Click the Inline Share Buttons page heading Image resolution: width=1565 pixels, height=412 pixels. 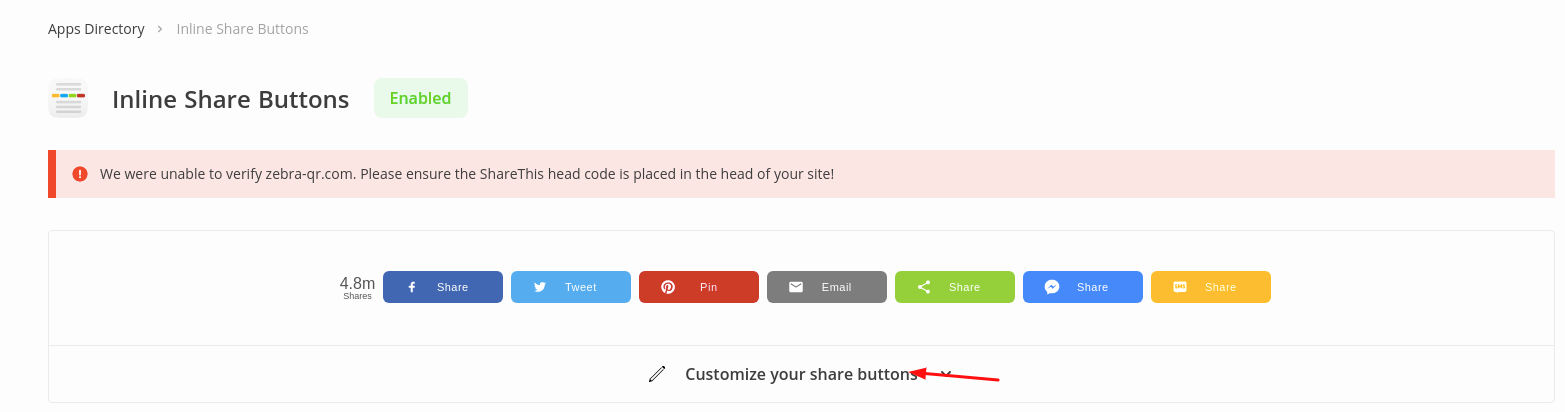230,99
